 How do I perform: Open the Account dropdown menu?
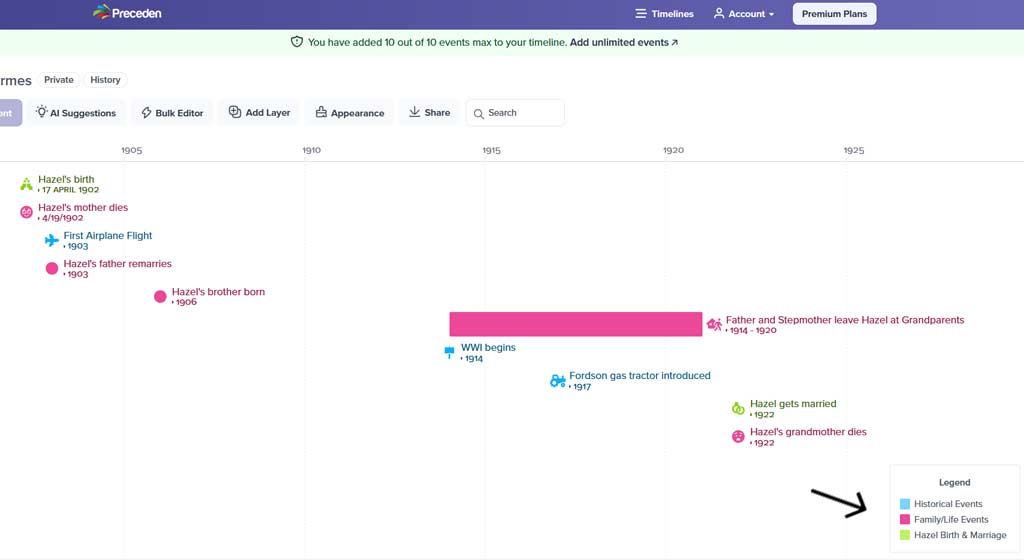point(744,14)
